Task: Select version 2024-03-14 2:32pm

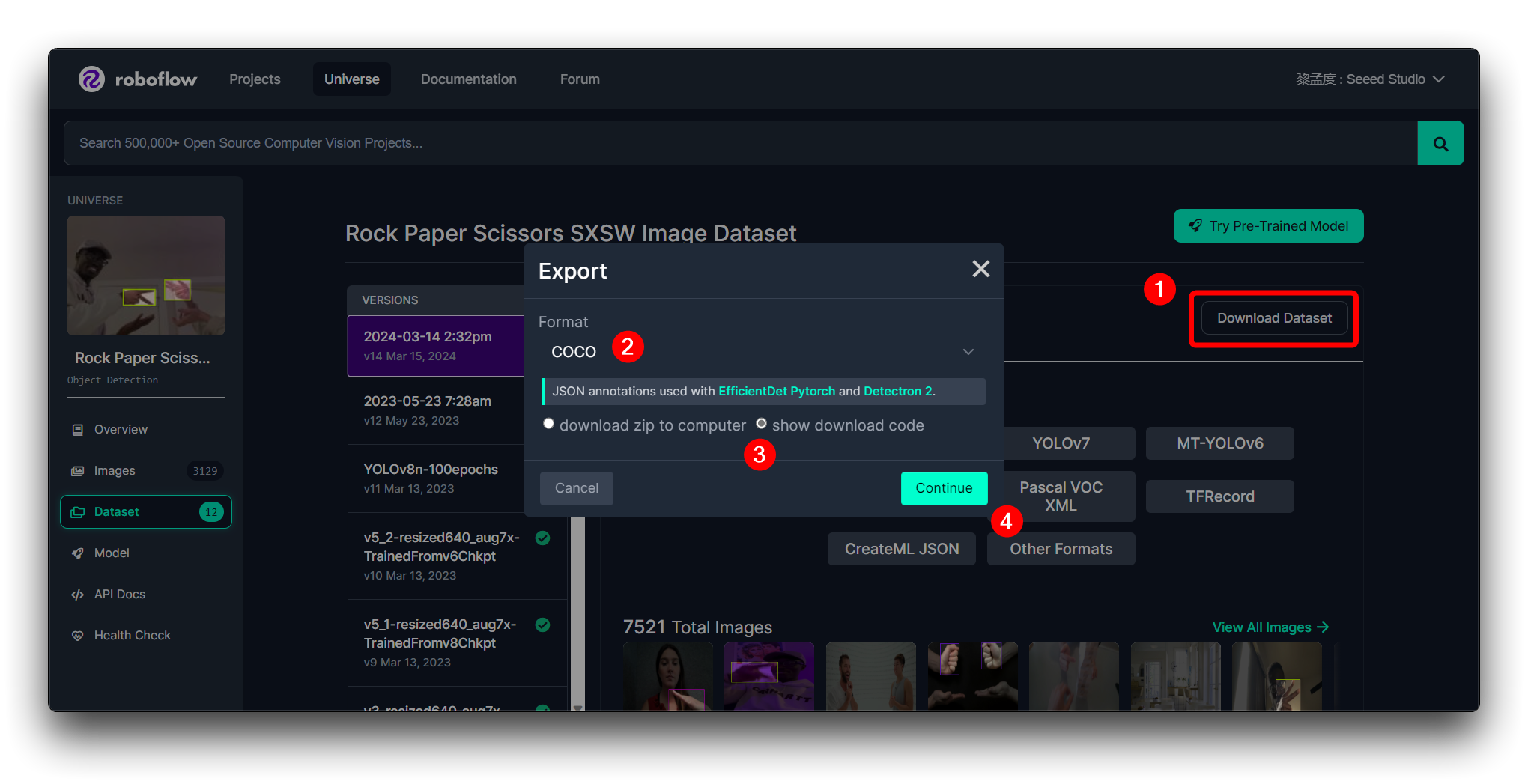Action: (437, 346)
